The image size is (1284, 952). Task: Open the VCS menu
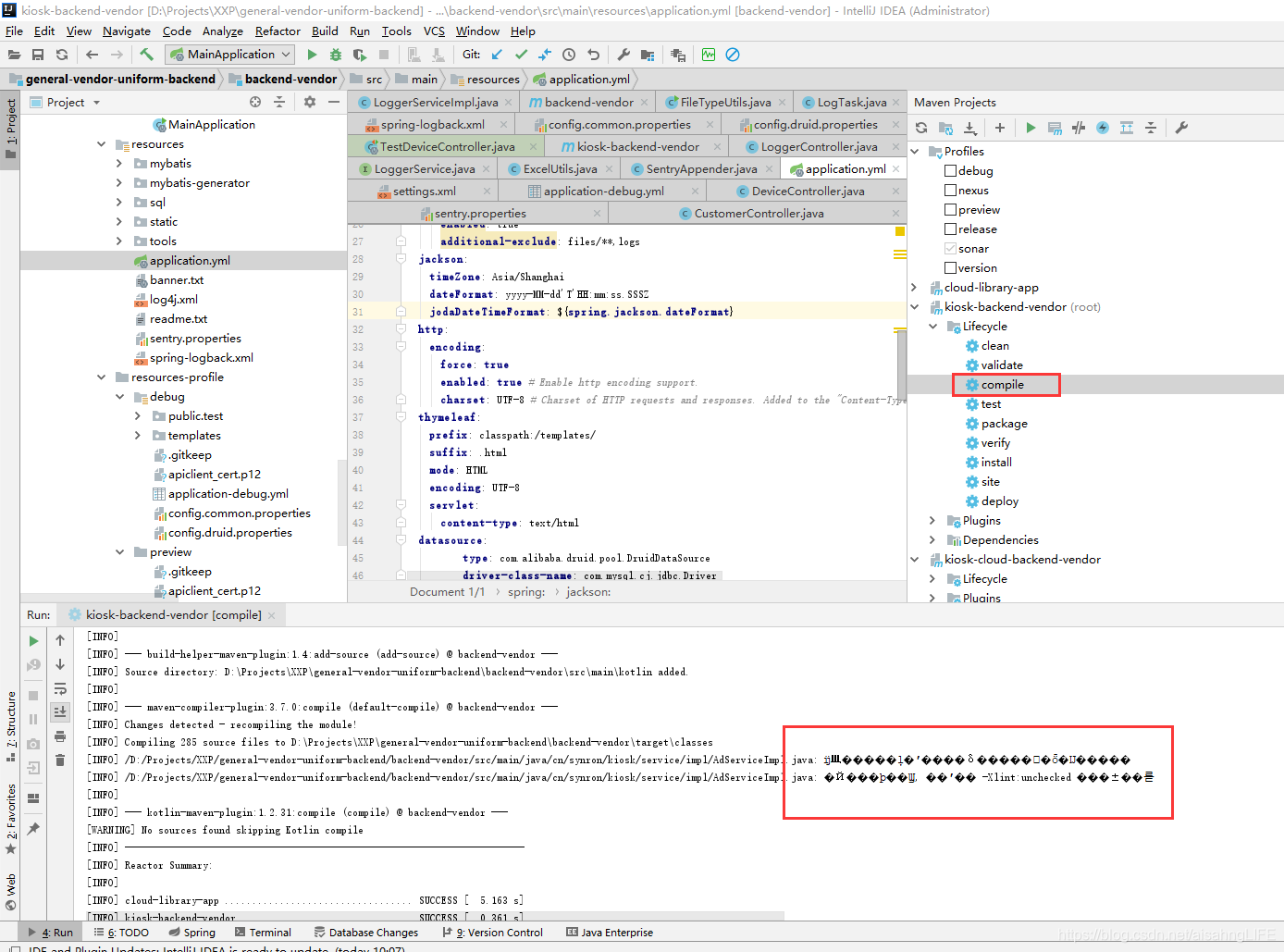434,31
